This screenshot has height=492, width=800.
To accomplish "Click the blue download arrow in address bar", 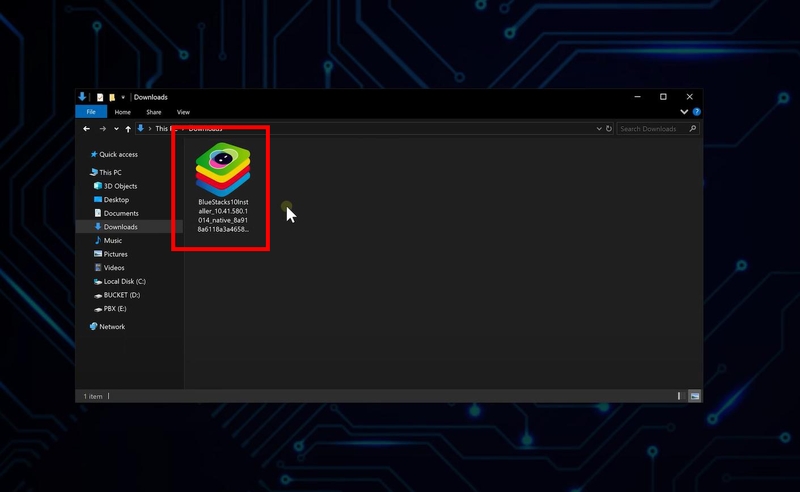I will coord(140,128).
